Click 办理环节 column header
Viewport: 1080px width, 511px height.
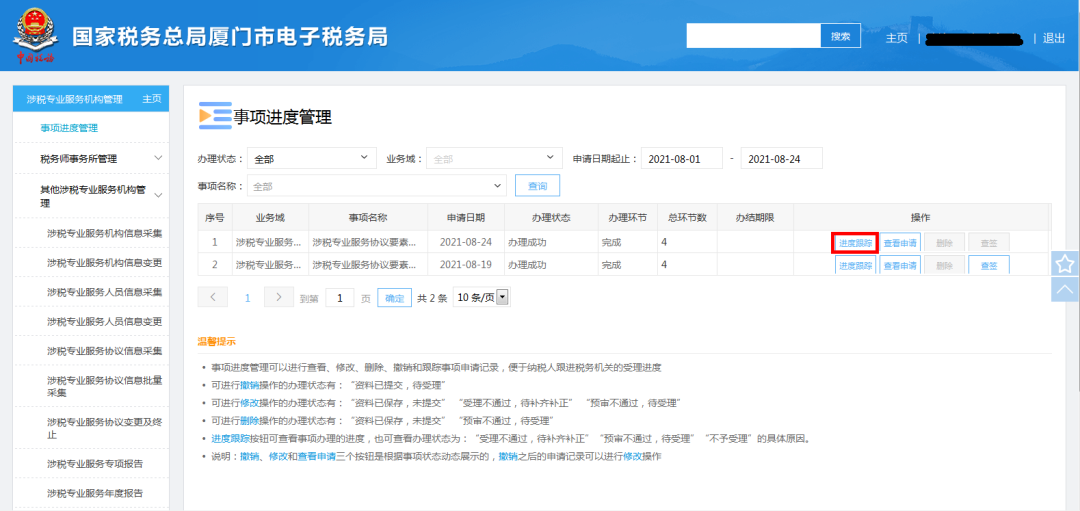[x=627, y=218]
